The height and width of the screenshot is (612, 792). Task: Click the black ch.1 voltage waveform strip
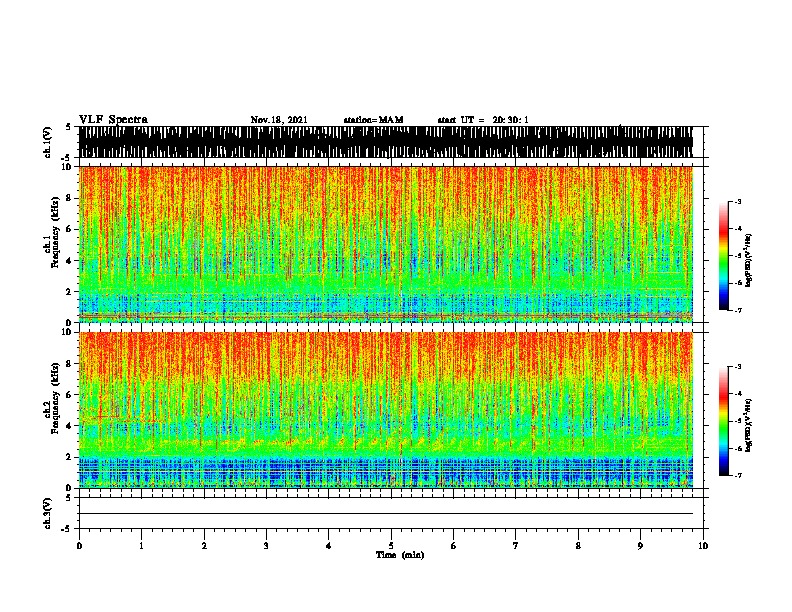[386, 142]
